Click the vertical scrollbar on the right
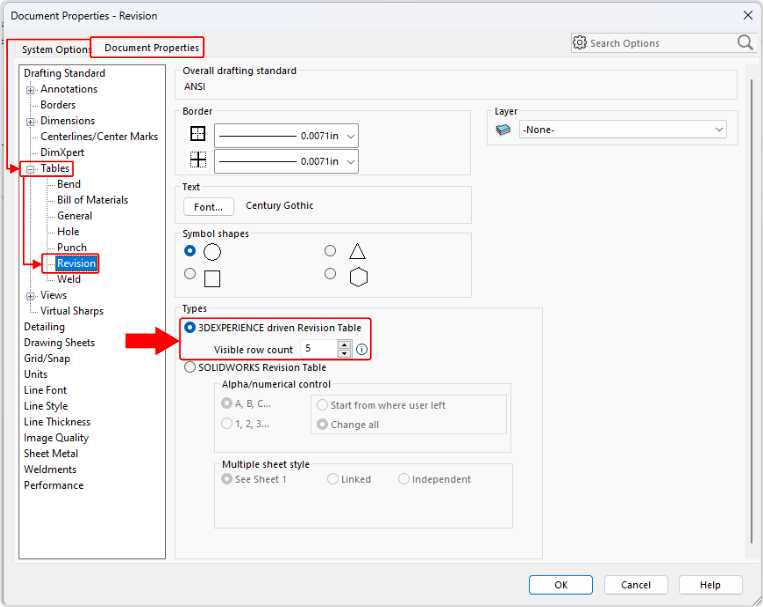 click(751, 312)
